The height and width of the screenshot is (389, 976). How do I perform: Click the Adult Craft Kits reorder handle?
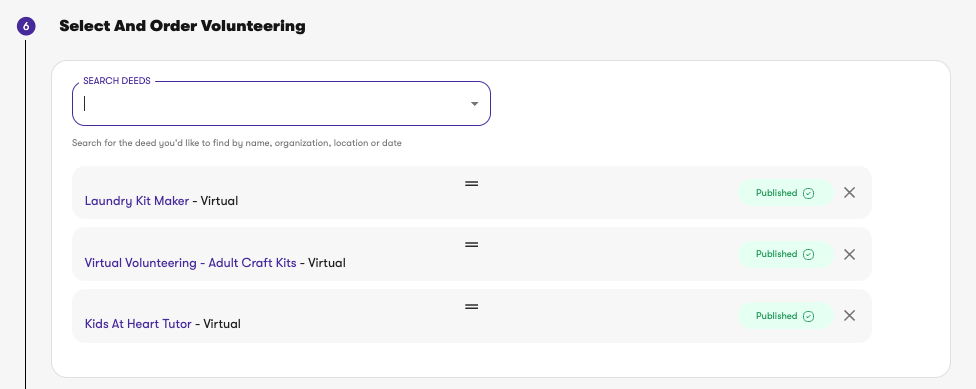click(x=471, y=244)
